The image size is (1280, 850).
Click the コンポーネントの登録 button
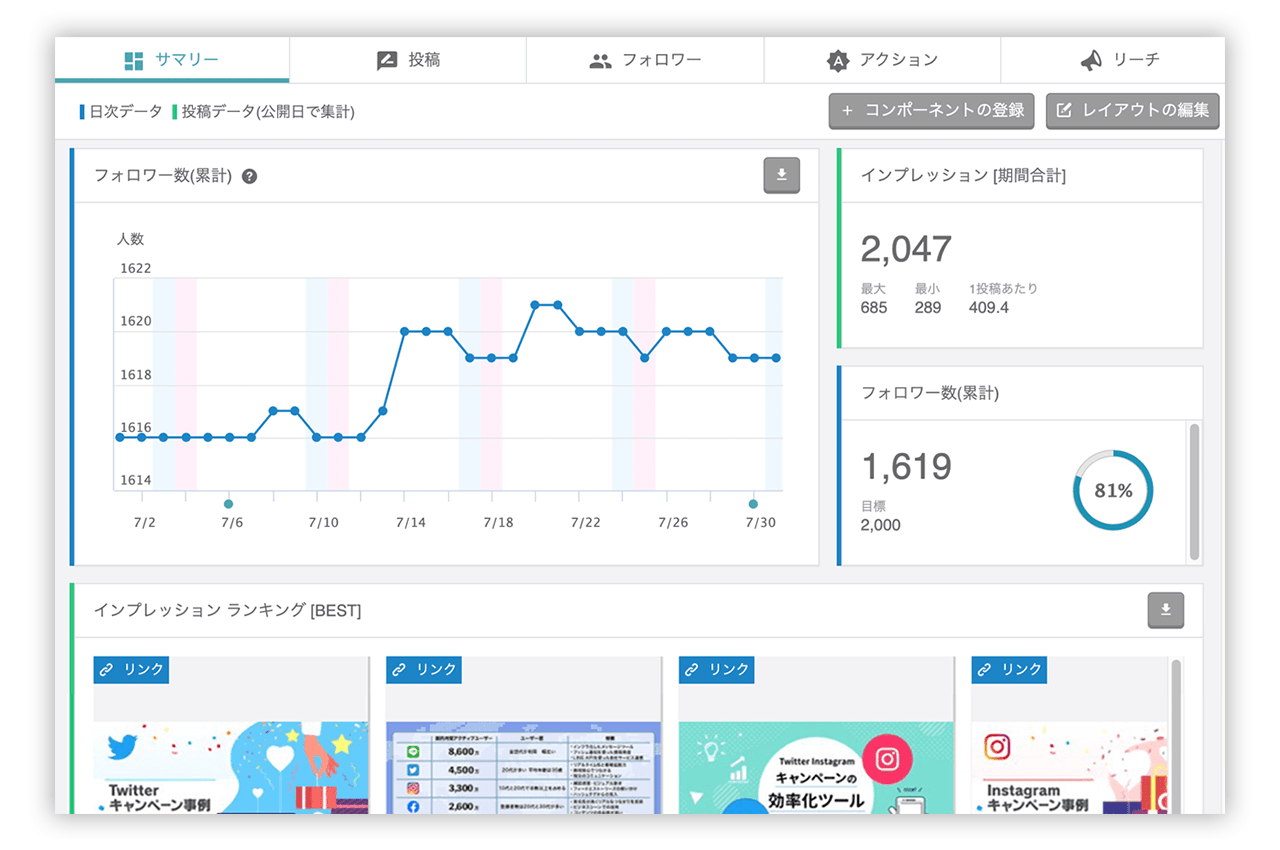[931, 111]
